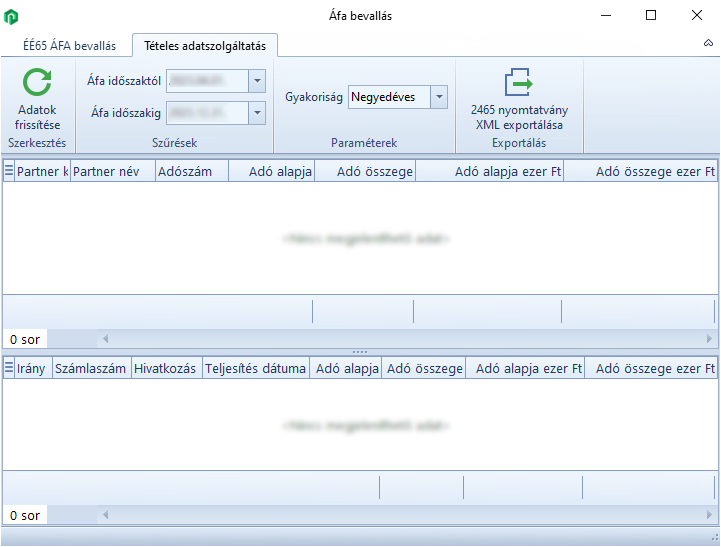Click Számlaszám column header in lower grid
The width and height of the screenshot is (721, 547).
91,369
